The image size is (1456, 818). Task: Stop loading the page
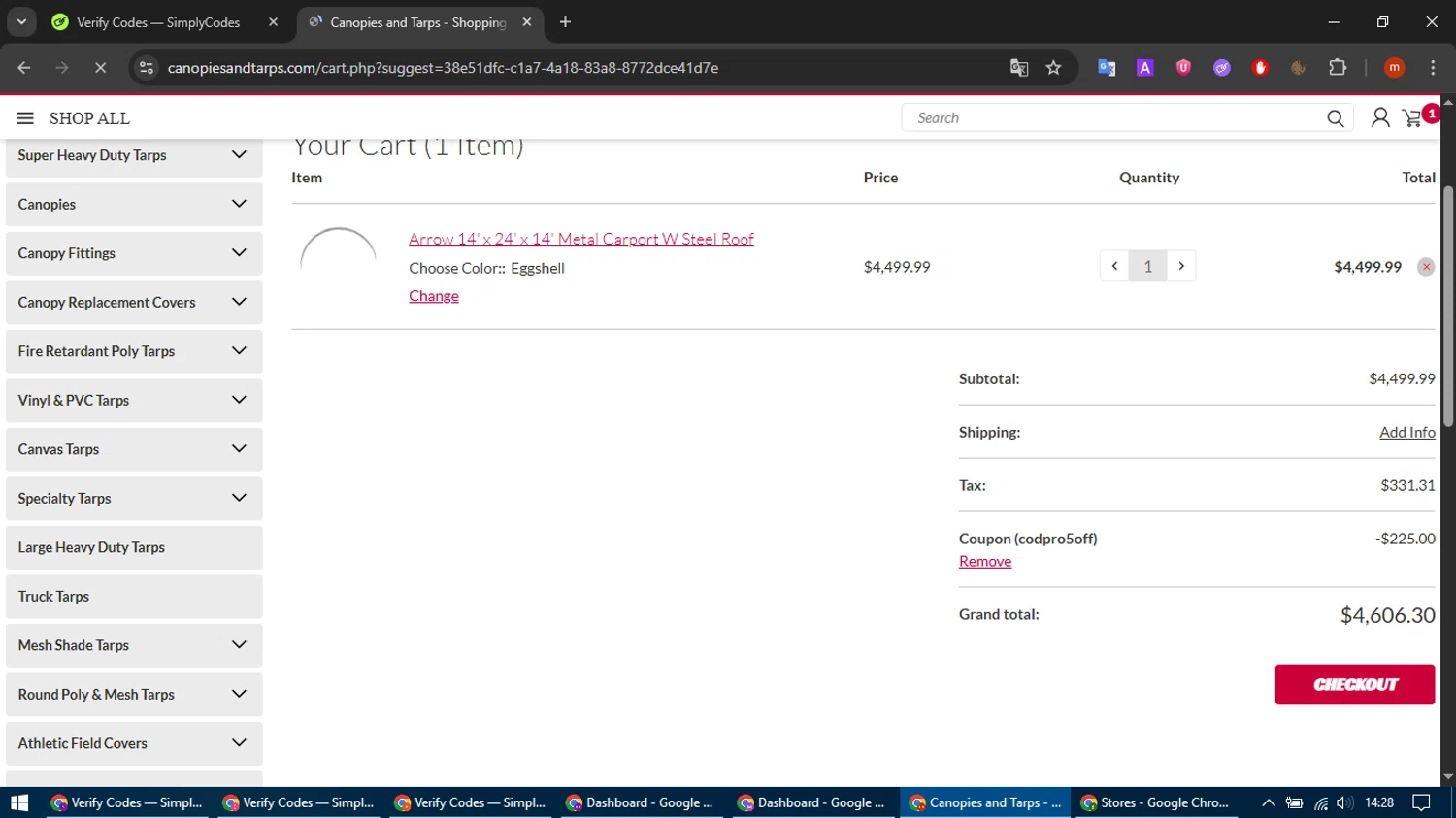pos(100,68)
